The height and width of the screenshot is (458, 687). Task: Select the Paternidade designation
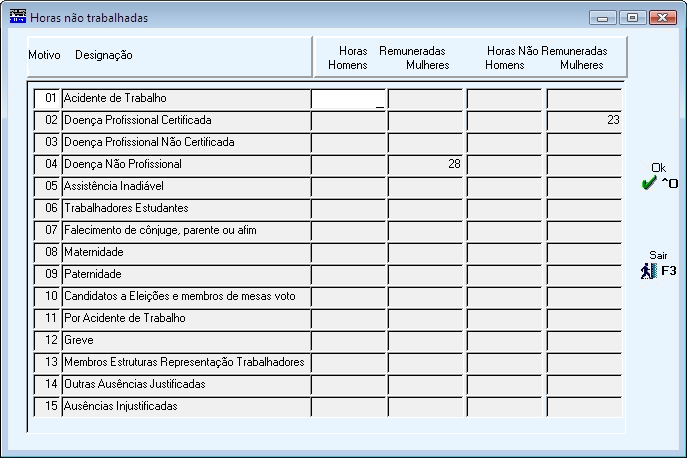[x=186, y=274]
